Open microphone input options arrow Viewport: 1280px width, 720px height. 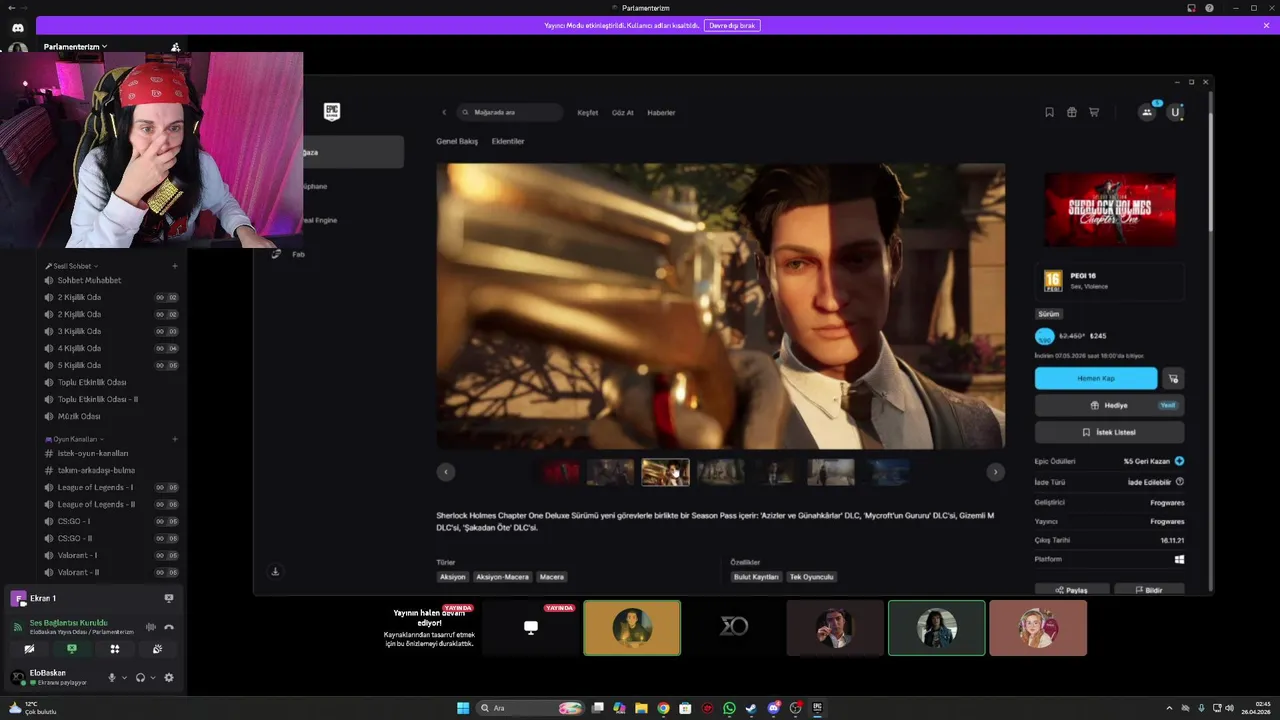tap(124, 677)
